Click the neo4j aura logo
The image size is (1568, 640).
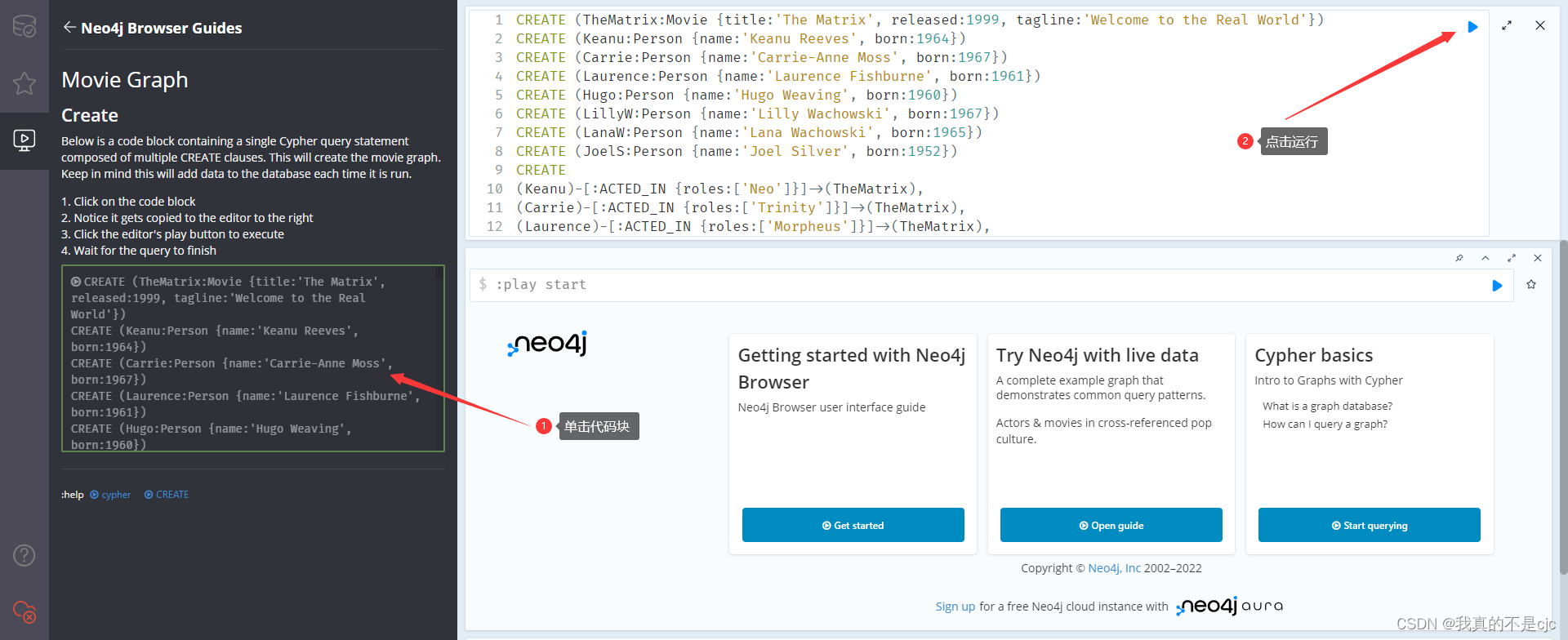(1230, 606)
